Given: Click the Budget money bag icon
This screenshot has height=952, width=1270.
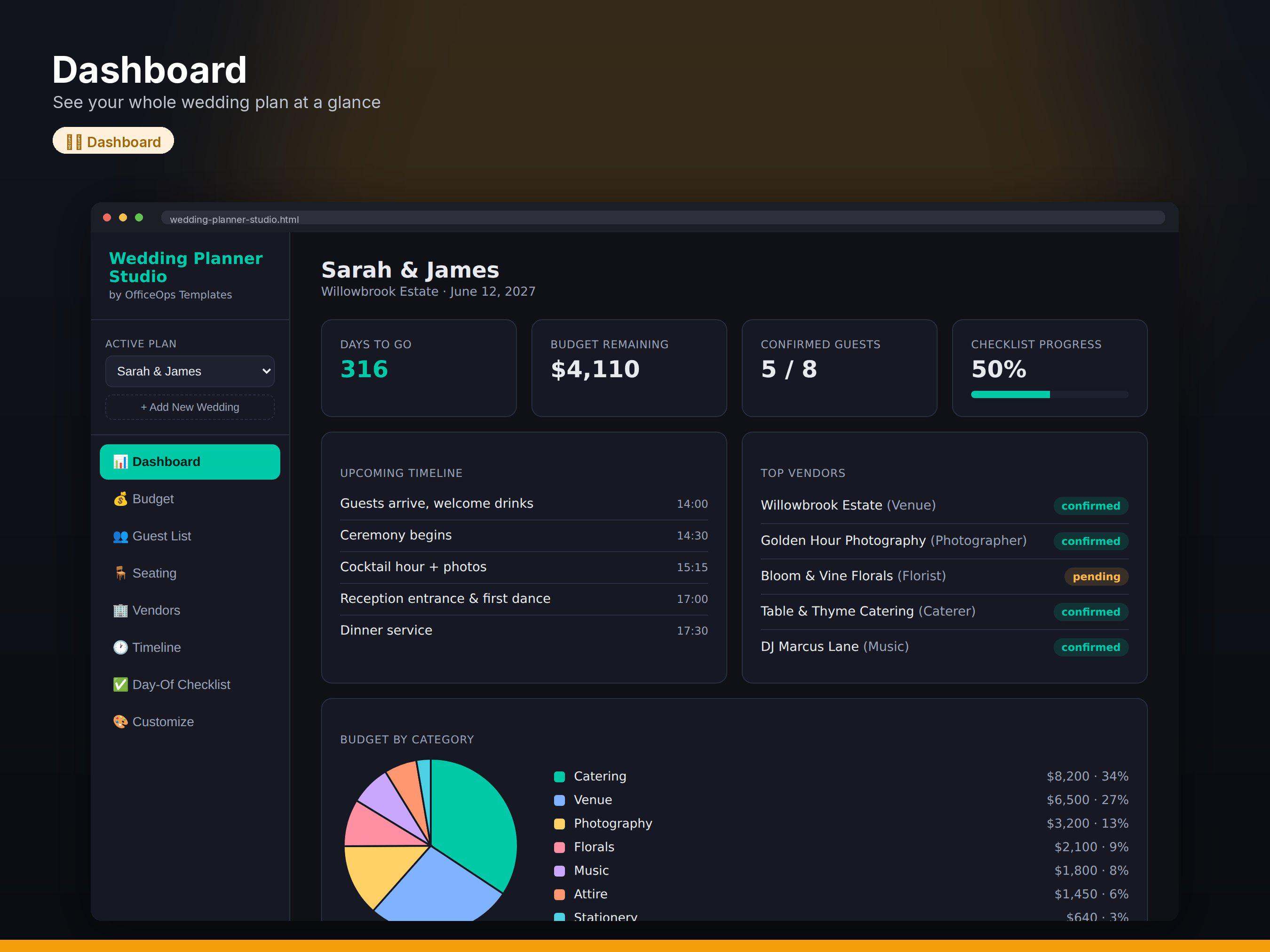Looking at the screenshot, I should pyautogui.click(x=120, y=499).
